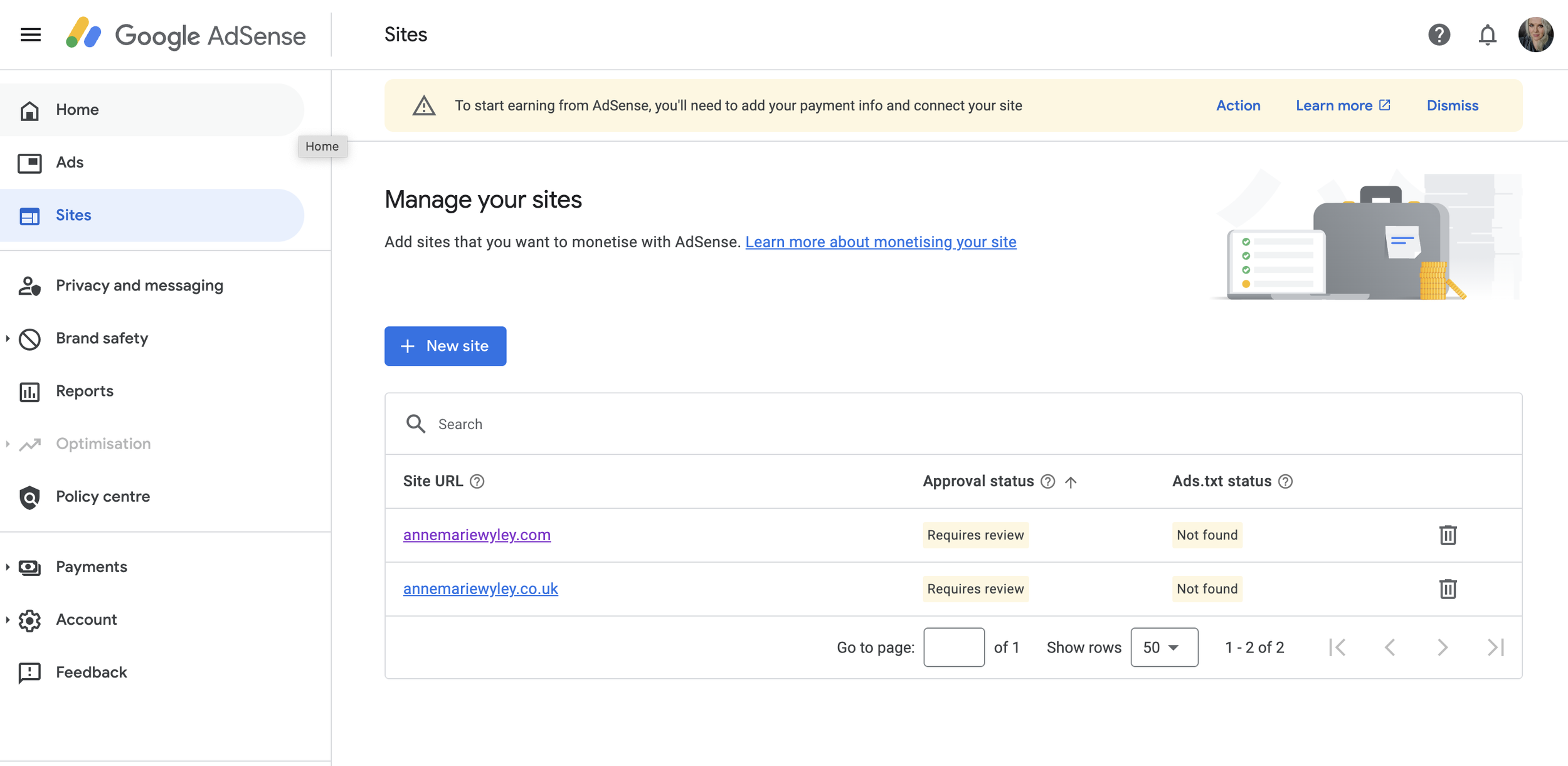The image size is (1568, 766).
Task: Click Requires review for annemariewyley.co.uk
Action: [x=975, y=589]
